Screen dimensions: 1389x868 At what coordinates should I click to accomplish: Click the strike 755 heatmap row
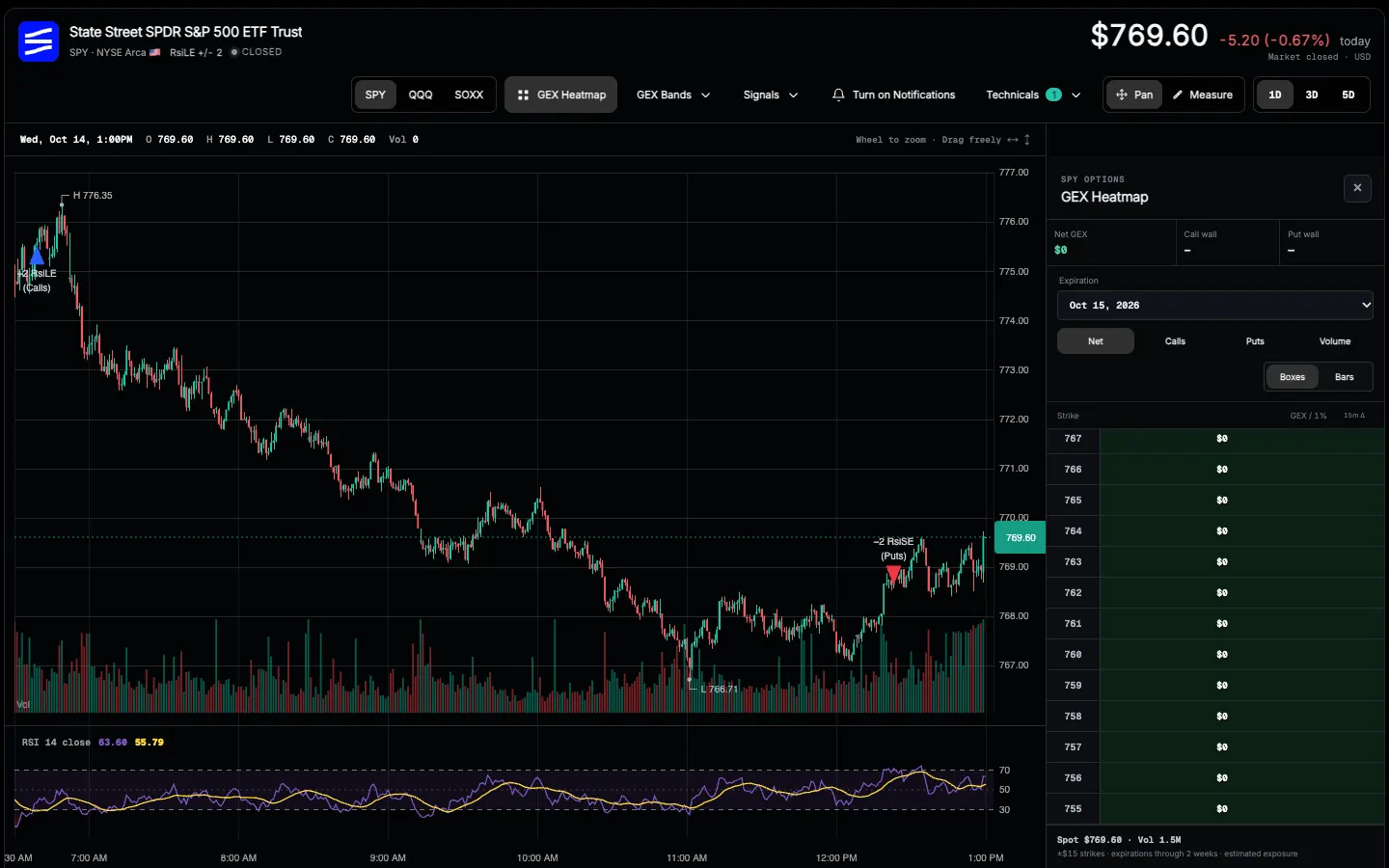coord(1217,809)
